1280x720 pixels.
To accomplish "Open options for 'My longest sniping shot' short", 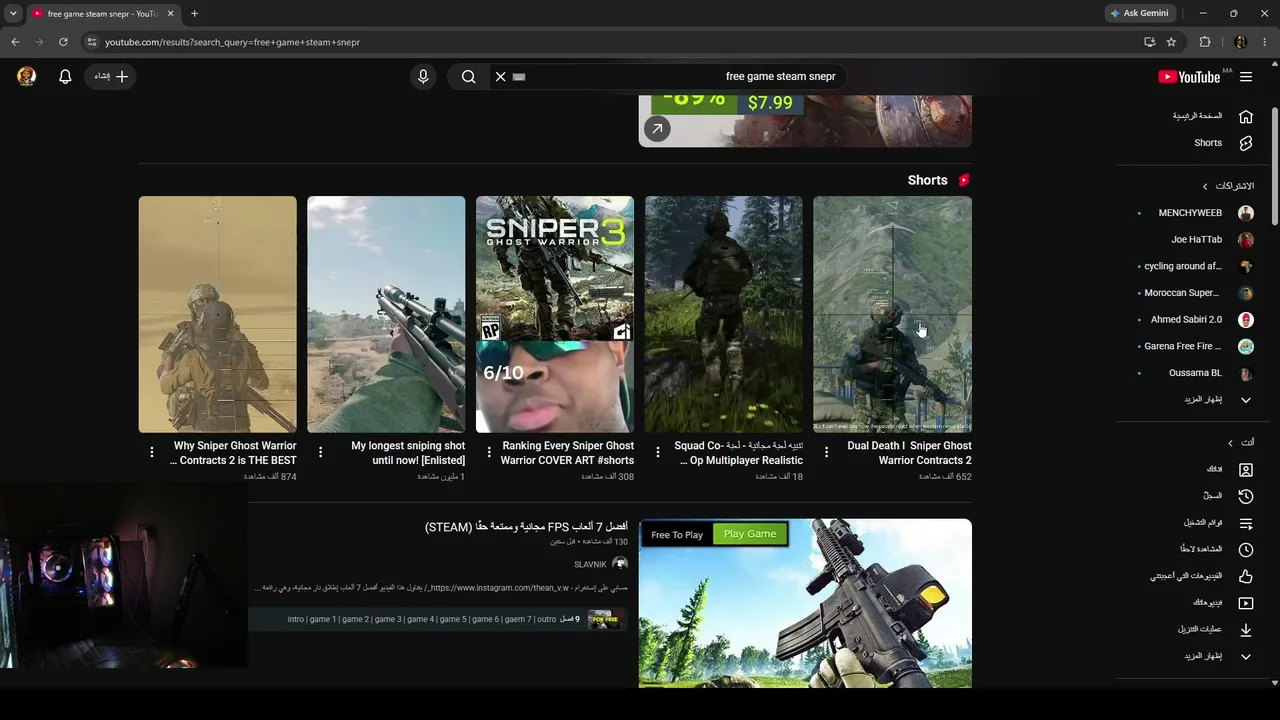I will click(320, 452).
